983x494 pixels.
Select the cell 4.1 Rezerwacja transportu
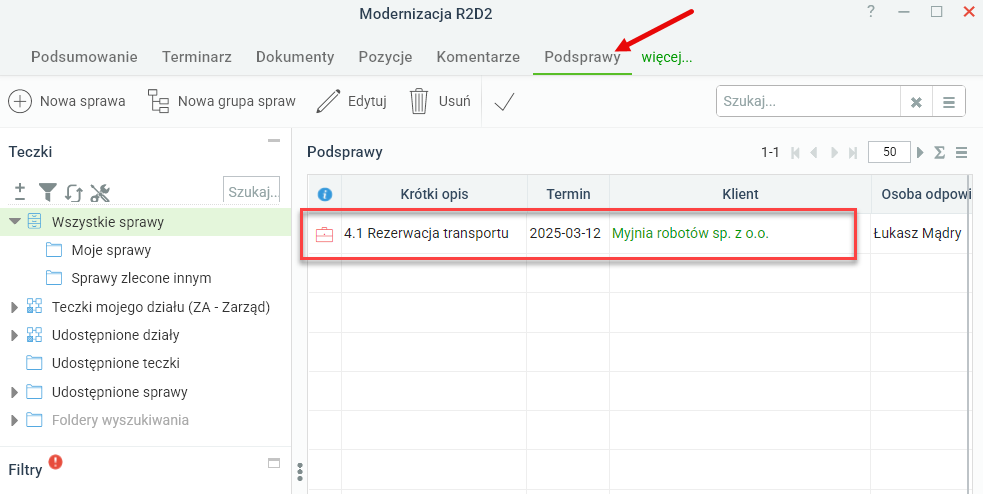click(434, 233)
